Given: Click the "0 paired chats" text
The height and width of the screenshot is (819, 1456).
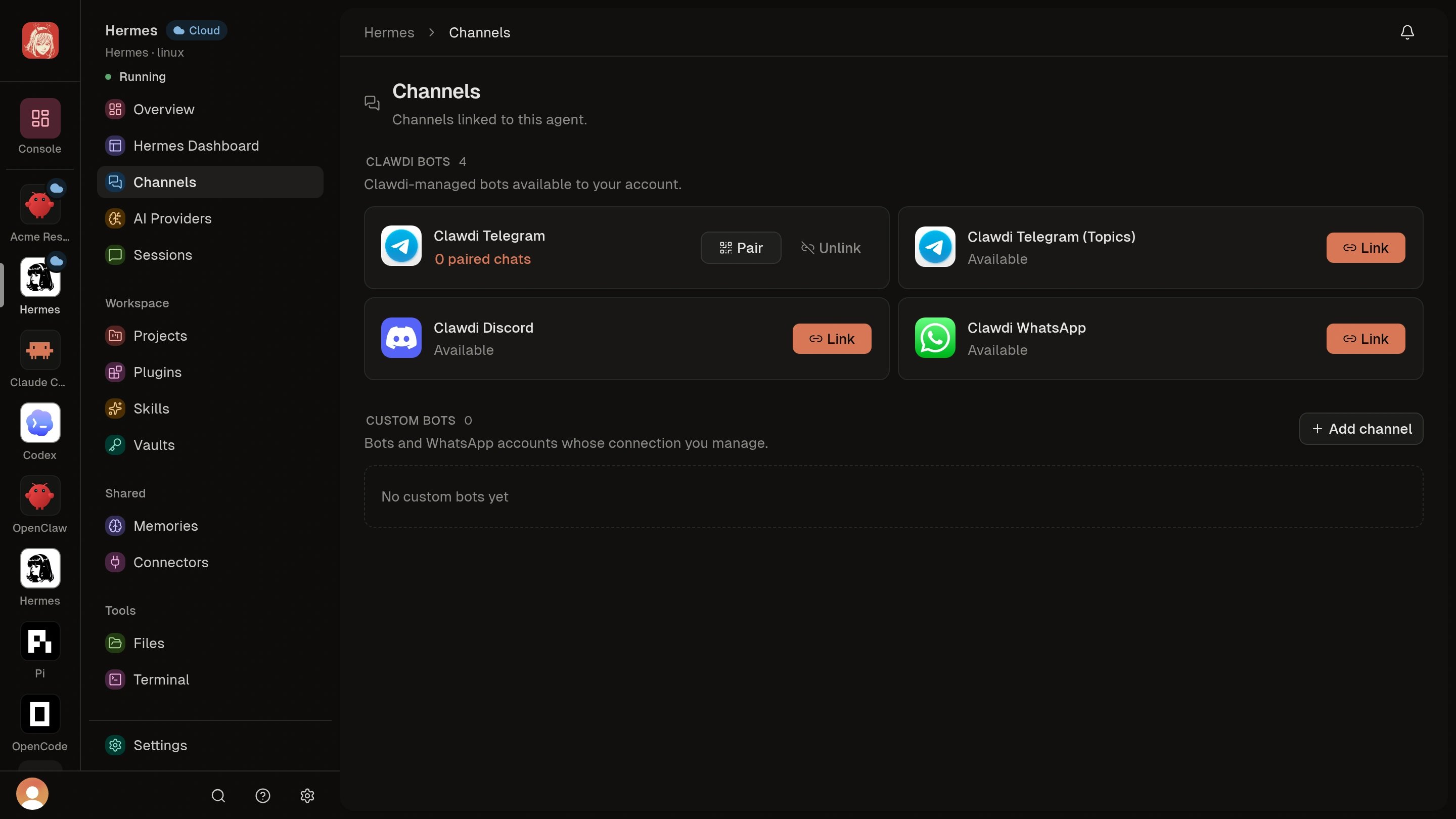Looking at the screenshot, I should [483, 259].
